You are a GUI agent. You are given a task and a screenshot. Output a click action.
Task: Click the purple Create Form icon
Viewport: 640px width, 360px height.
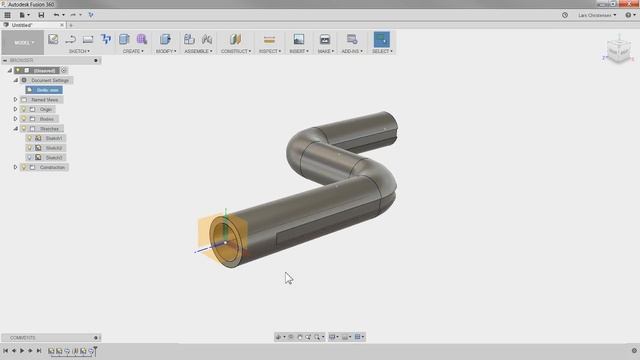coord(142,39)
